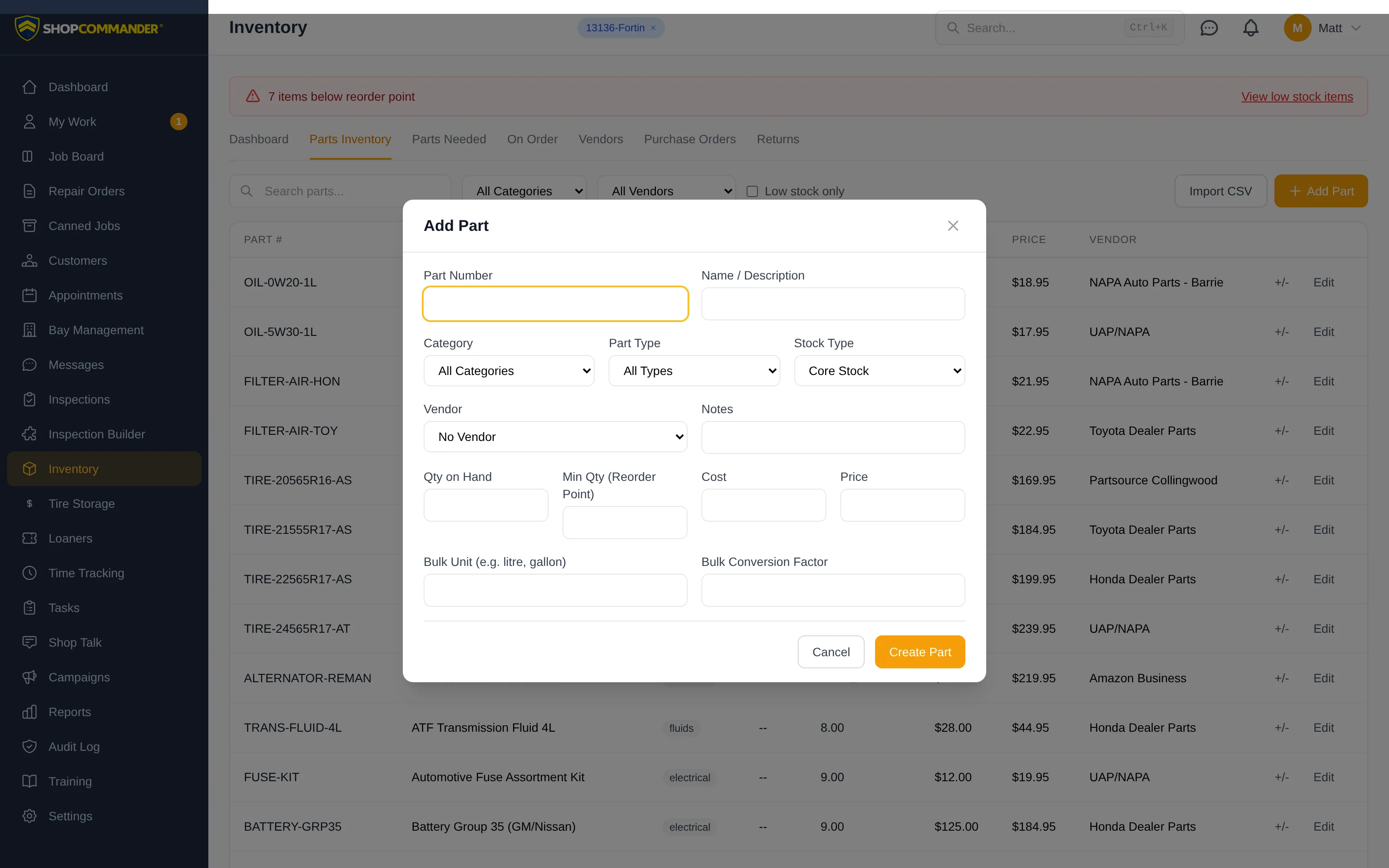Open the chat icon in the top bar
The image size is (1389, 868).
[1209, 27]
